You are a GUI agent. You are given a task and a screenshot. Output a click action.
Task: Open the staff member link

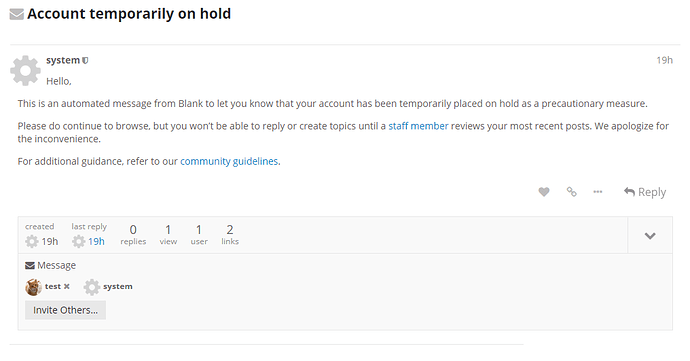click(x=418, y=126)
